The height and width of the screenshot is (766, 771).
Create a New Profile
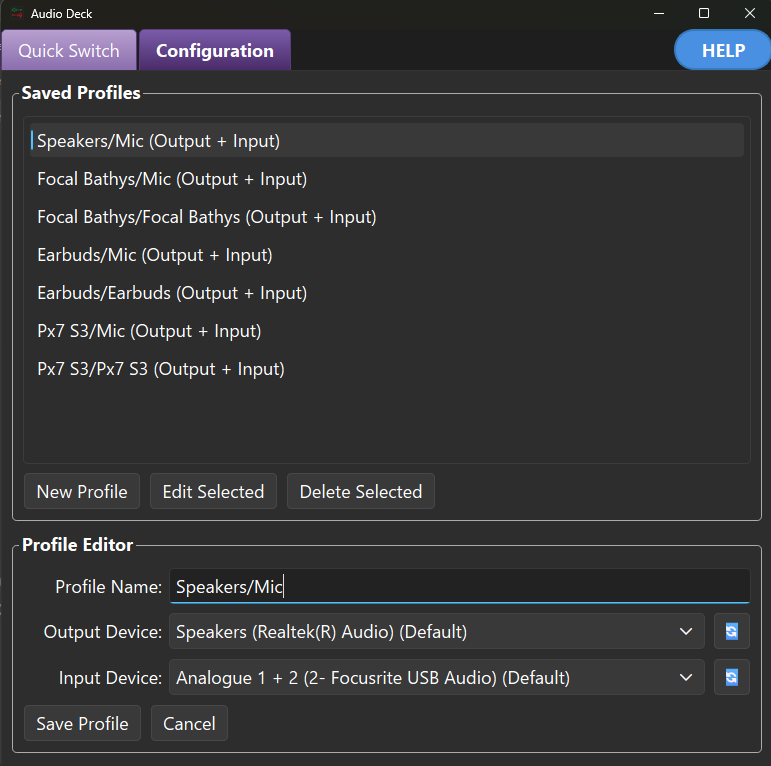82,491
